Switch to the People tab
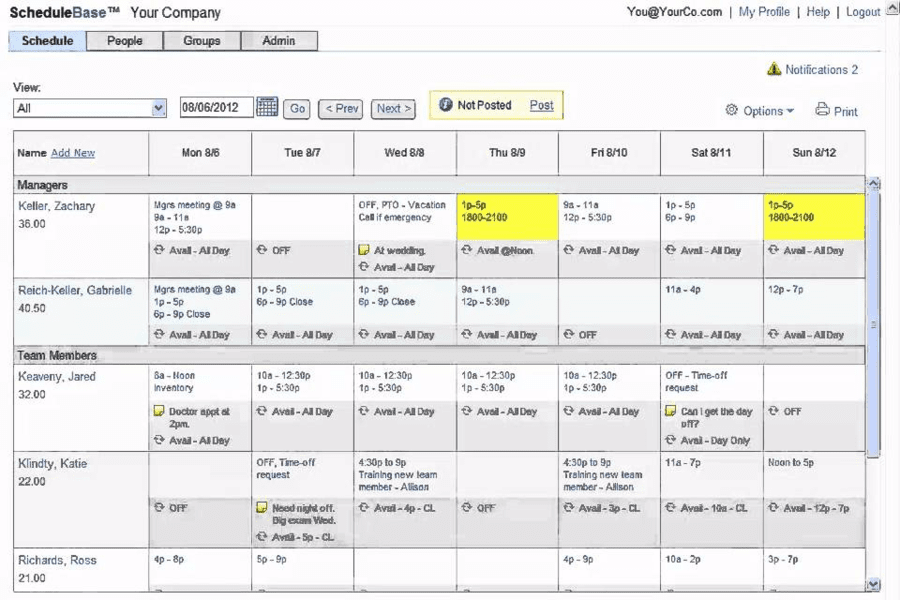Screen dimensions: 900x600 (x=124, y=41)
